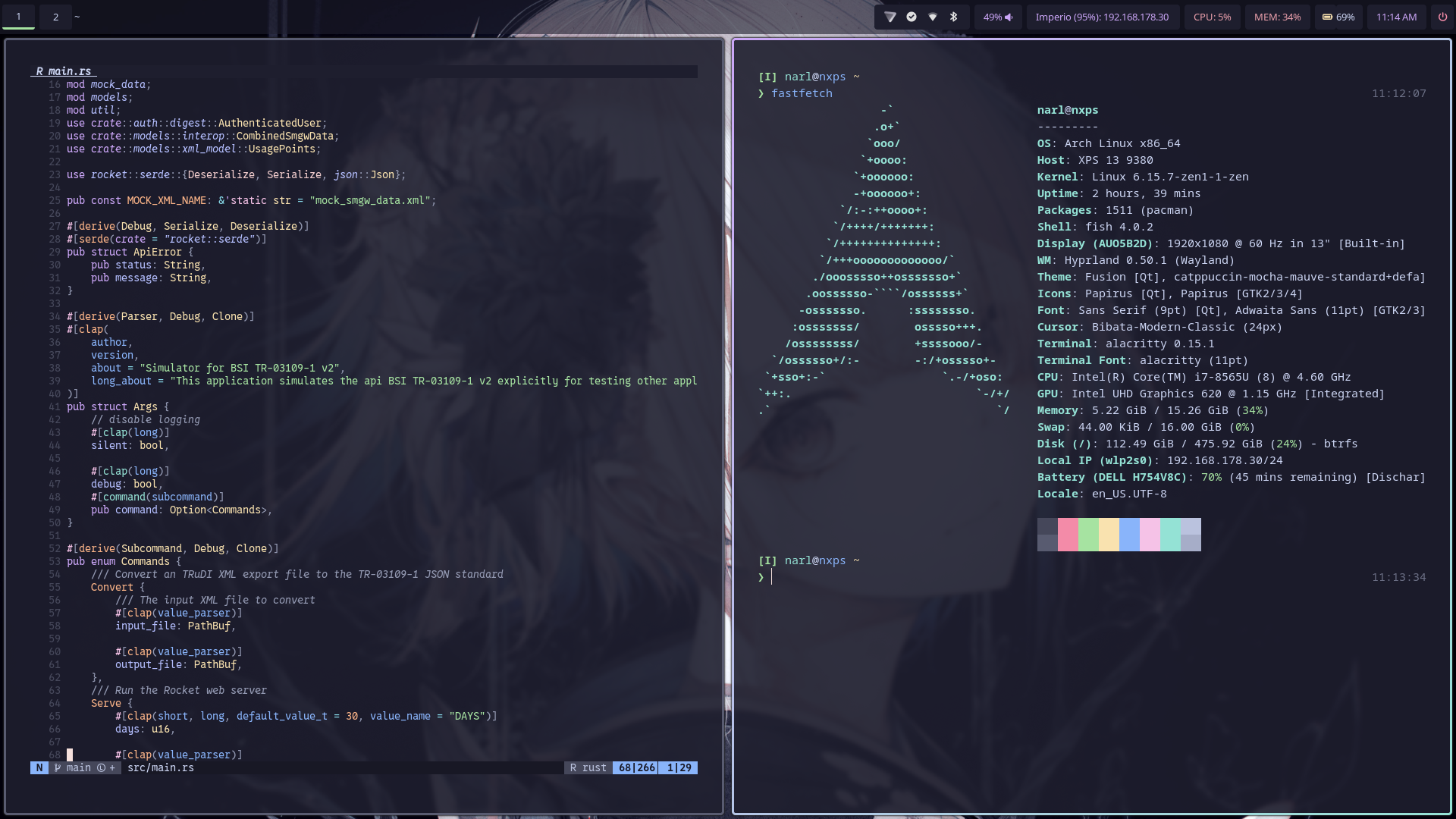The image size is (1456, 819).
Task: Click the Imperio network address module
Action: 1102,17
